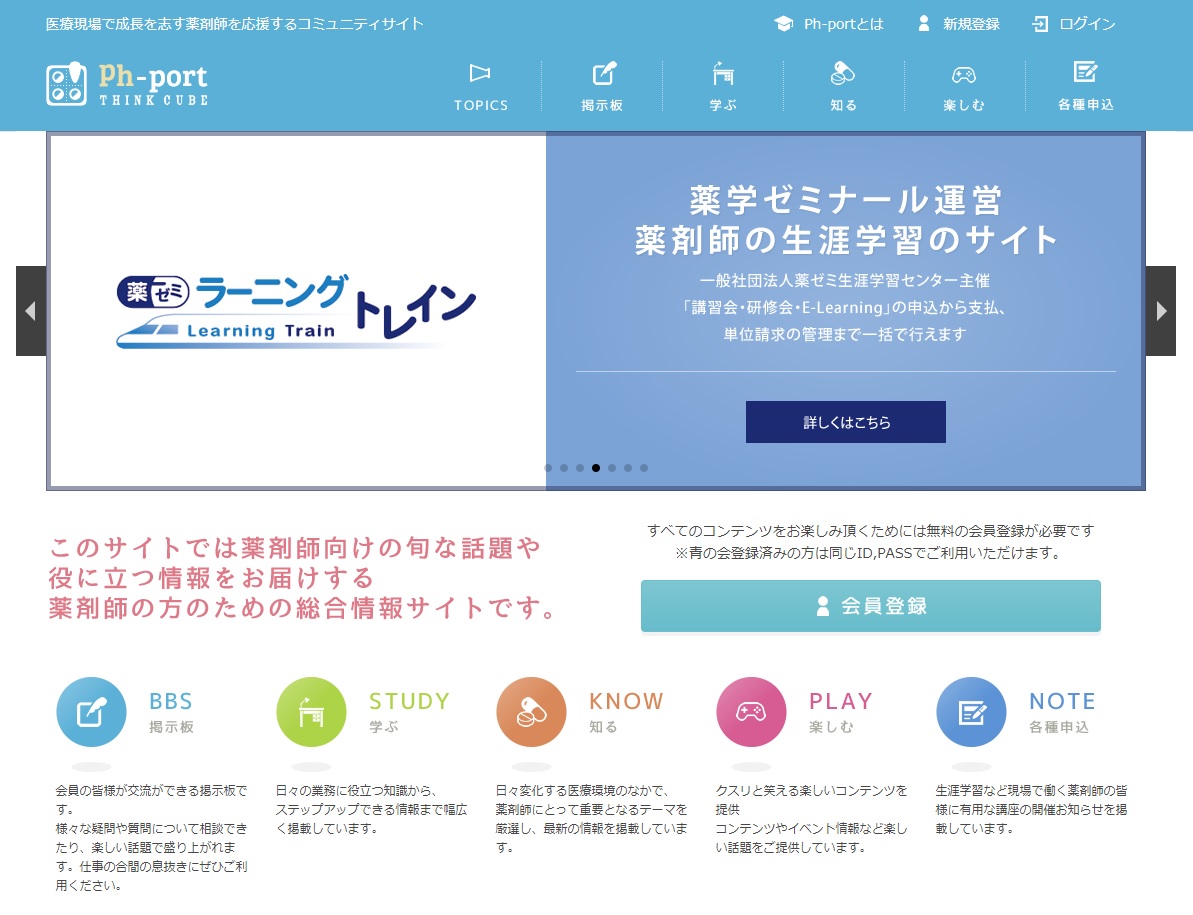Click the BBS heading text

[x=171, y=701]
